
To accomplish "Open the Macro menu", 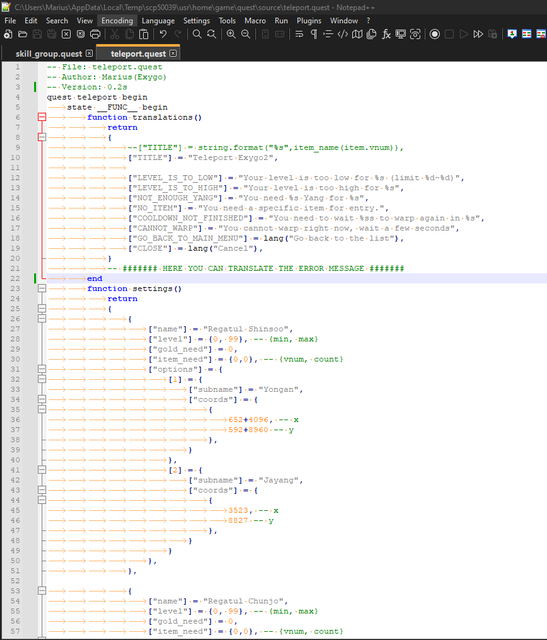I will pyautogui.click(x=255, y=20).
